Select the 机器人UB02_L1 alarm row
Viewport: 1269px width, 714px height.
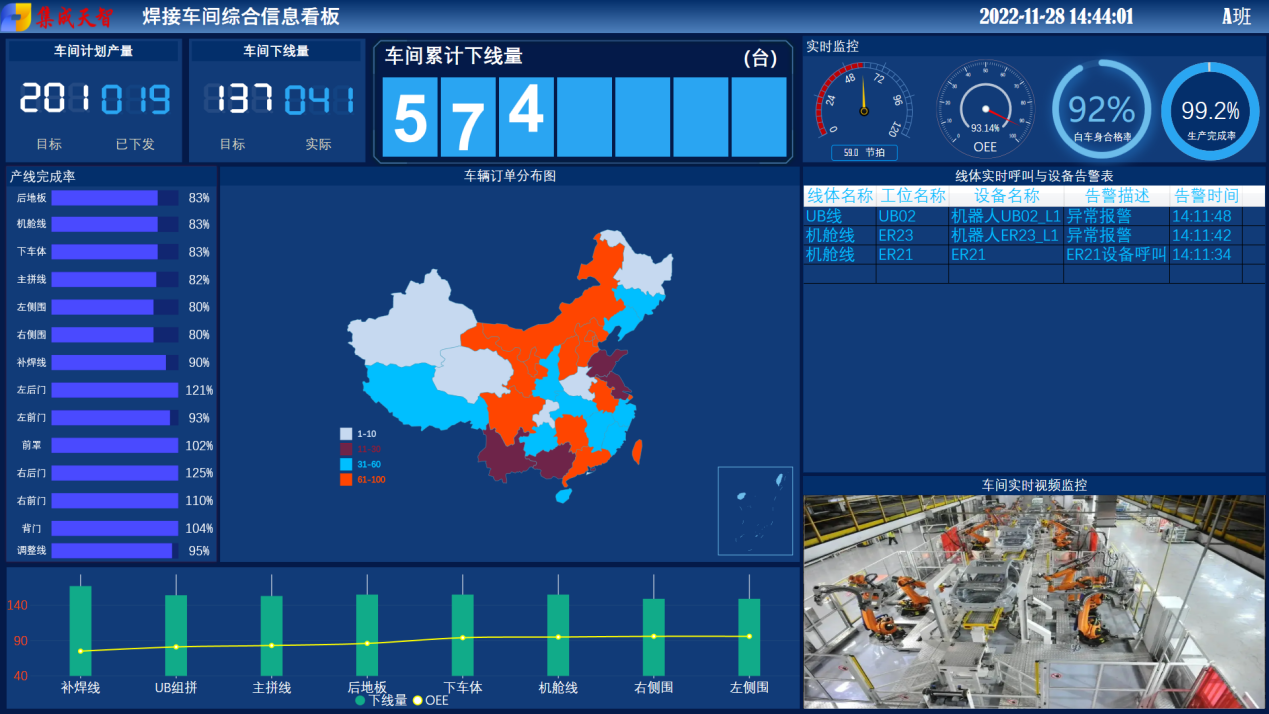(1004, 216)
